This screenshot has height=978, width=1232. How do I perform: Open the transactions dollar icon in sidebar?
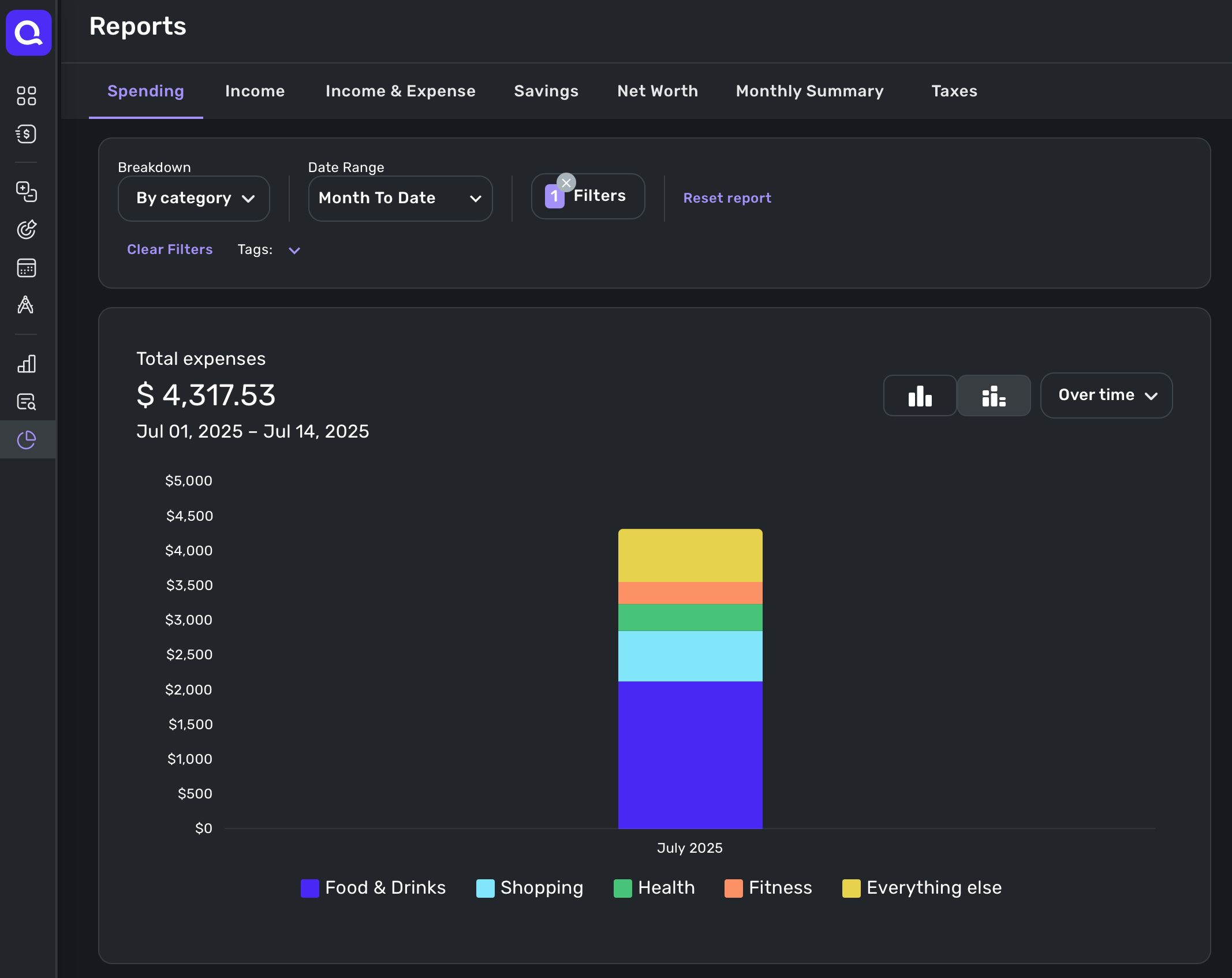[x=27, y=134]
